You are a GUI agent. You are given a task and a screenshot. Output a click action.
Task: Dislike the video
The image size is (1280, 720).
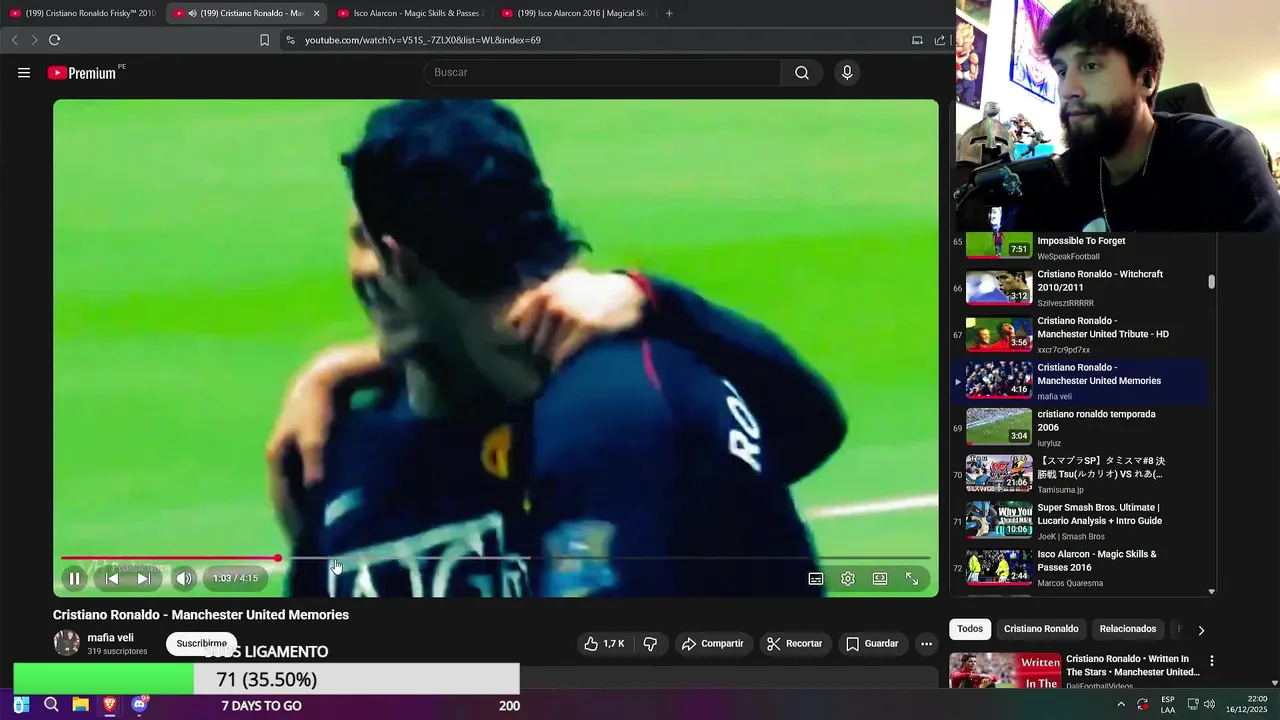pyautogui.click(x=650, y=644)
